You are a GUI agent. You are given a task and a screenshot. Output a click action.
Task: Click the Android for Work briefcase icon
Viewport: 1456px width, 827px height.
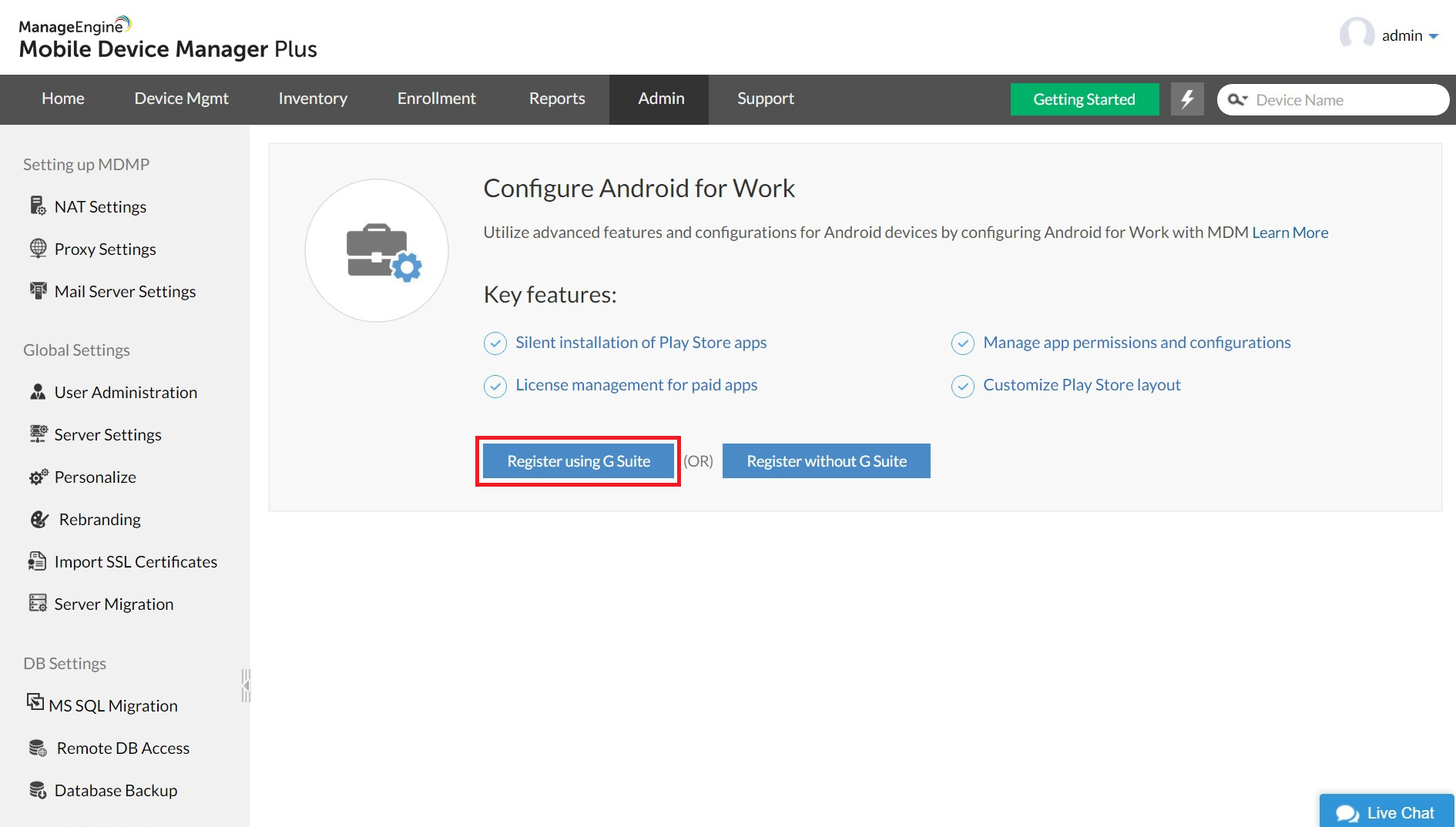[383, 252]
